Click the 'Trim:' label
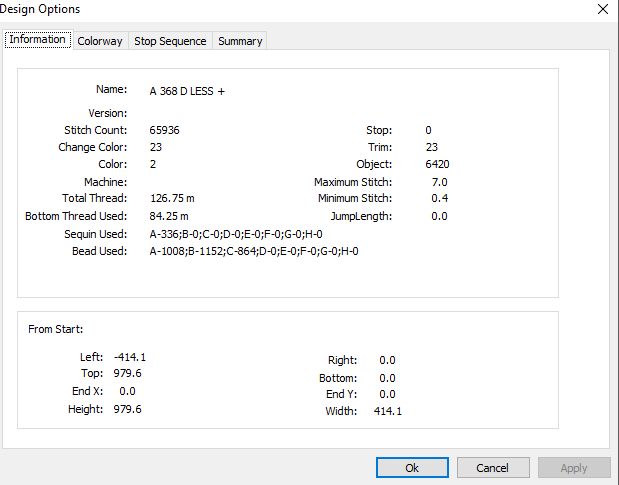This screenshot has width=619, height=485. pos(380,147)
